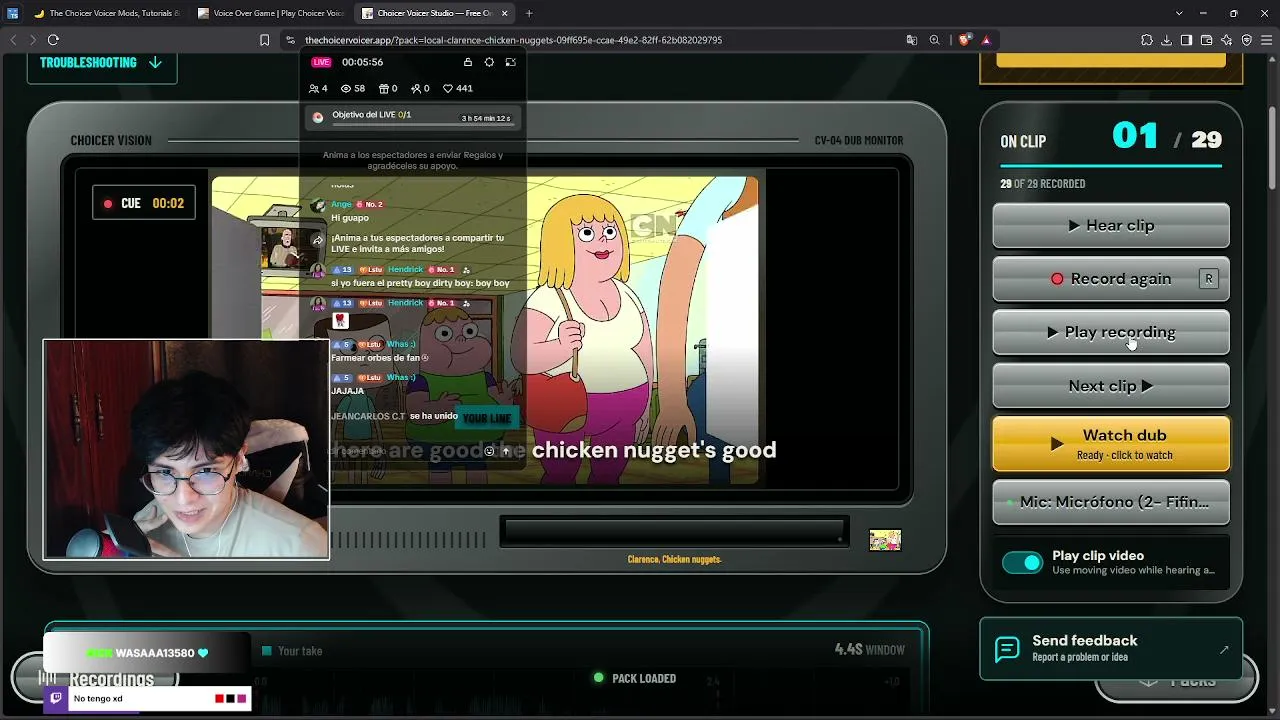Click Record again button

pyautogui.click(x=1111, y=279)
